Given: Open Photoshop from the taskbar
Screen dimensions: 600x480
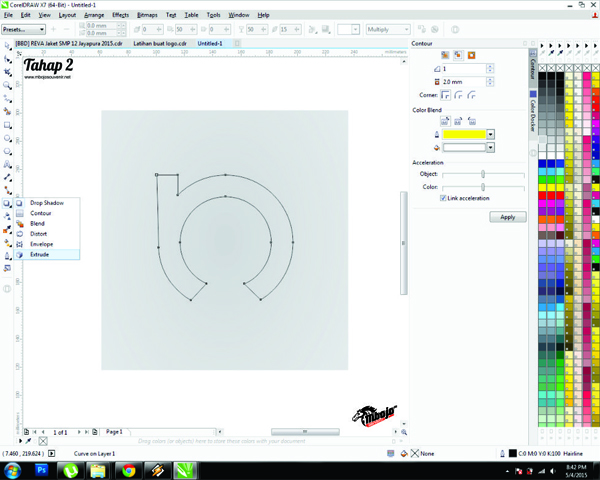Looking at the screenshot, I should [x=43, y=468].
